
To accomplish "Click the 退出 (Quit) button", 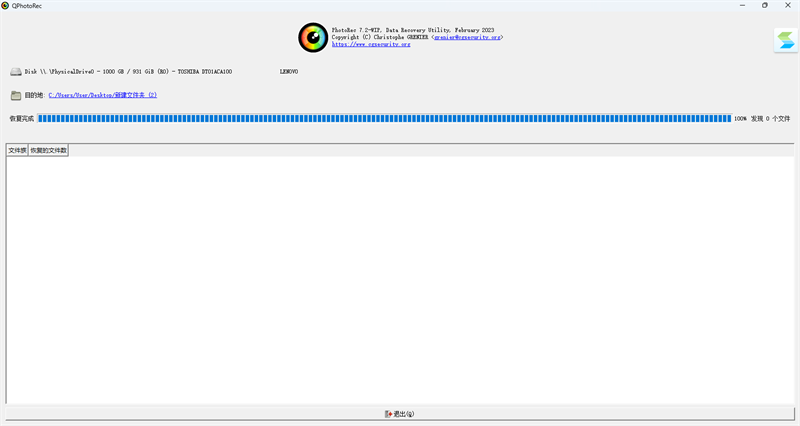I will point(399,414).
